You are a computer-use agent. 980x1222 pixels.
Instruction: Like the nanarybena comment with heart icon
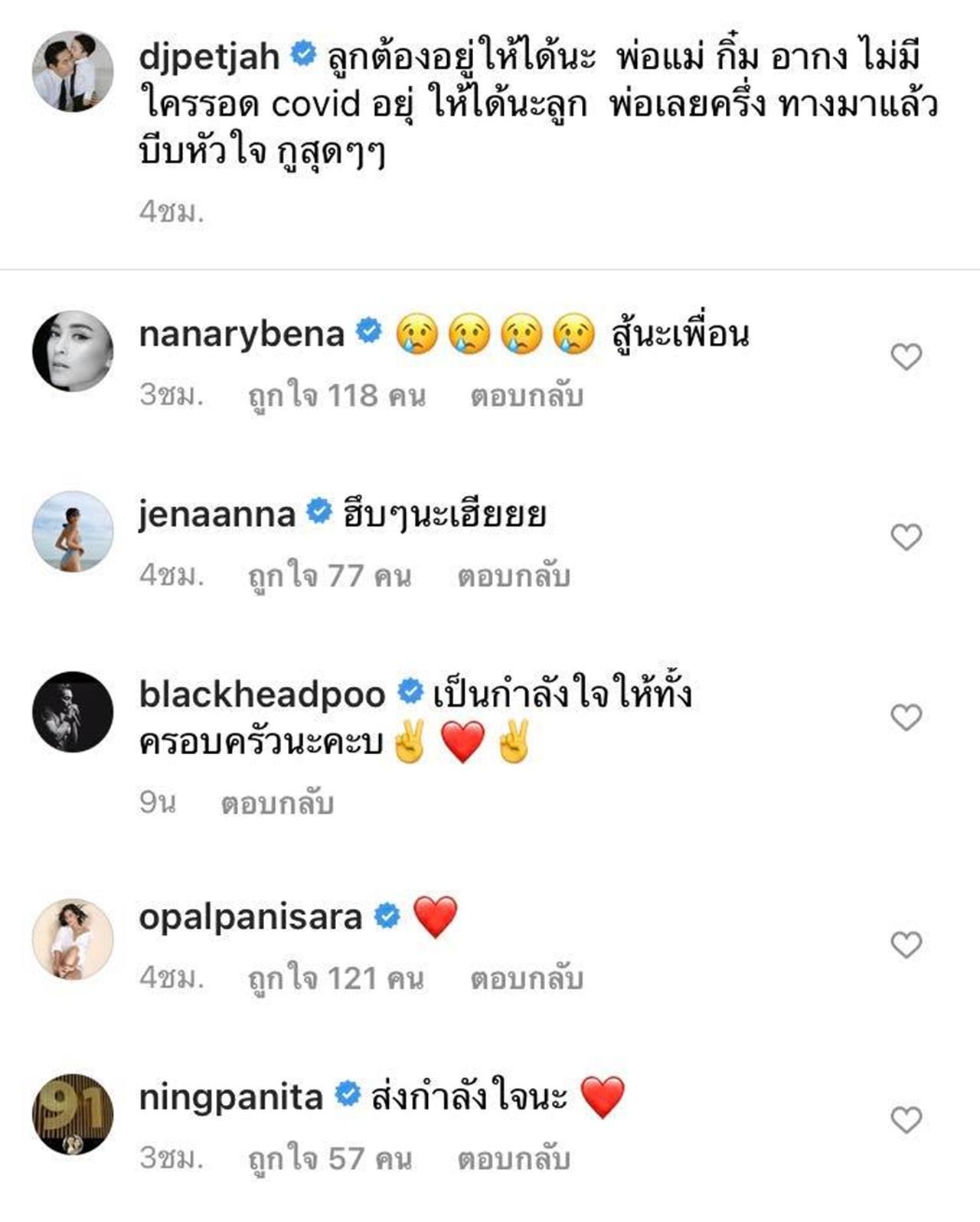point(906,357)
